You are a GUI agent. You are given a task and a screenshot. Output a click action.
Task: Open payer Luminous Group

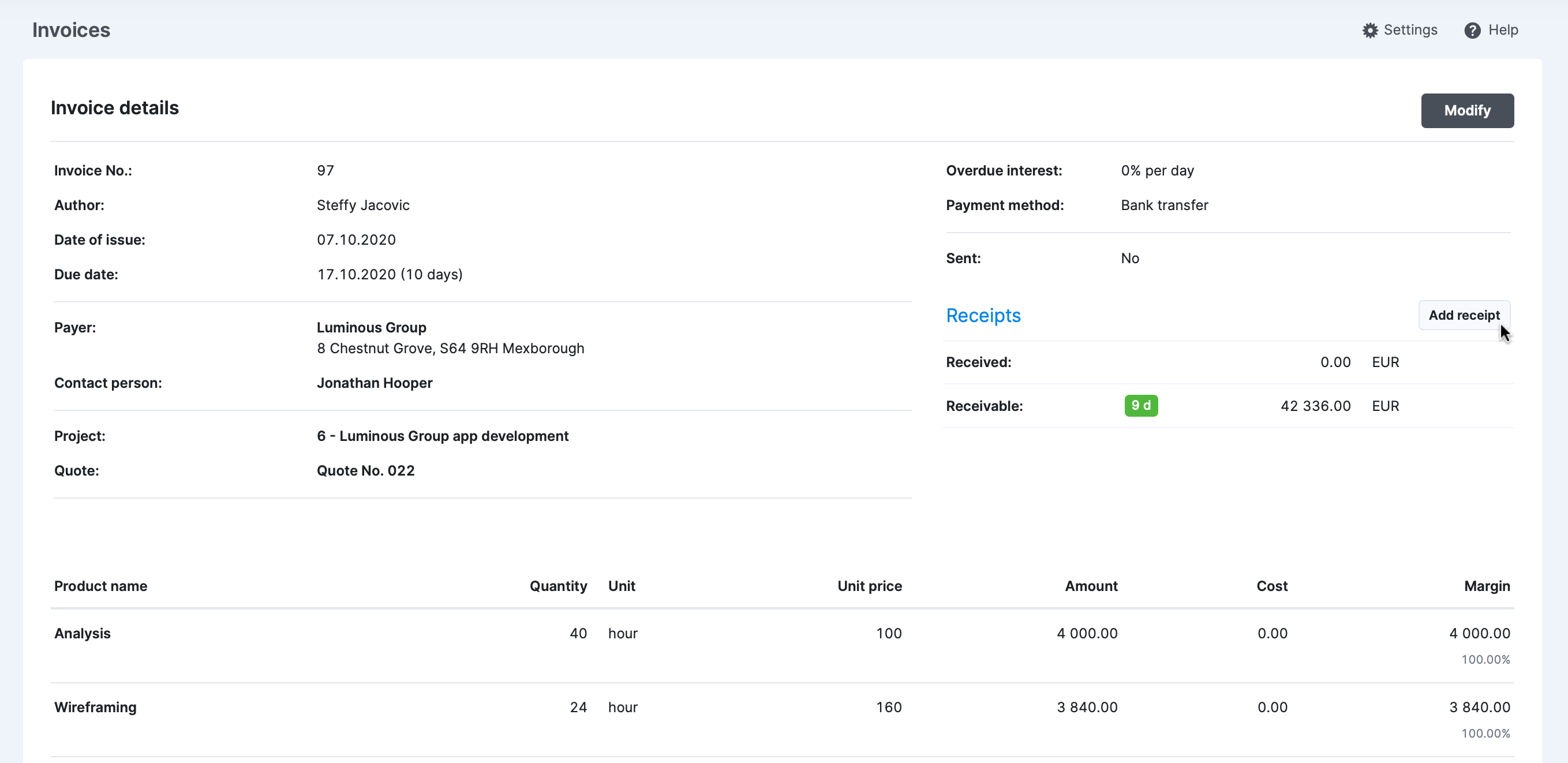click(371, 327)
